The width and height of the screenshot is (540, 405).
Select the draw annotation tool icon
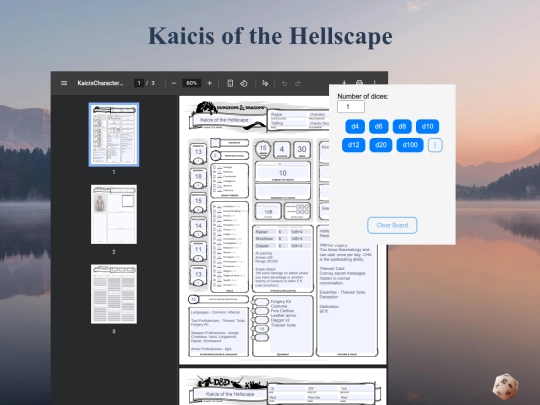[265, 83]
